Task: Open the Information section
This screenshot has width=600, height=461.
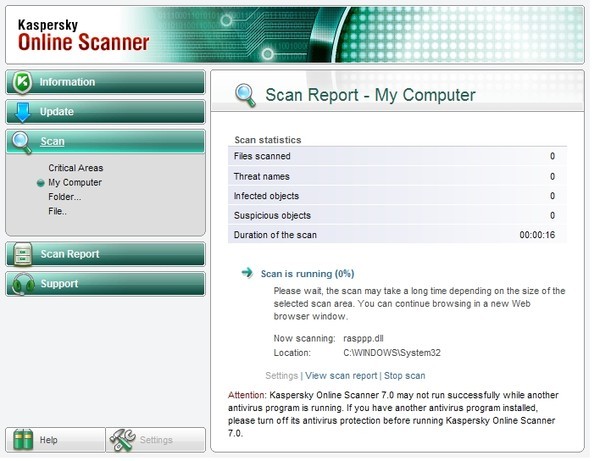Action: (x=106, y=82)
